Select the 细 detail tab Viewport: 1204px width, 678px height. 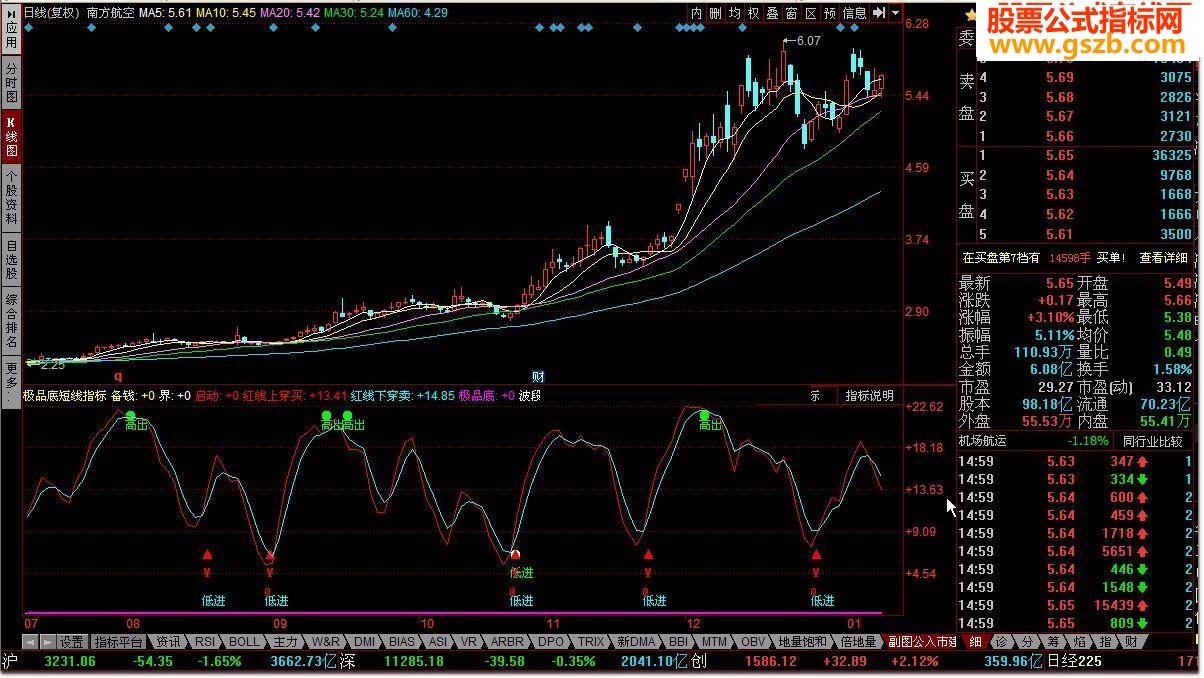coord(975,642)
